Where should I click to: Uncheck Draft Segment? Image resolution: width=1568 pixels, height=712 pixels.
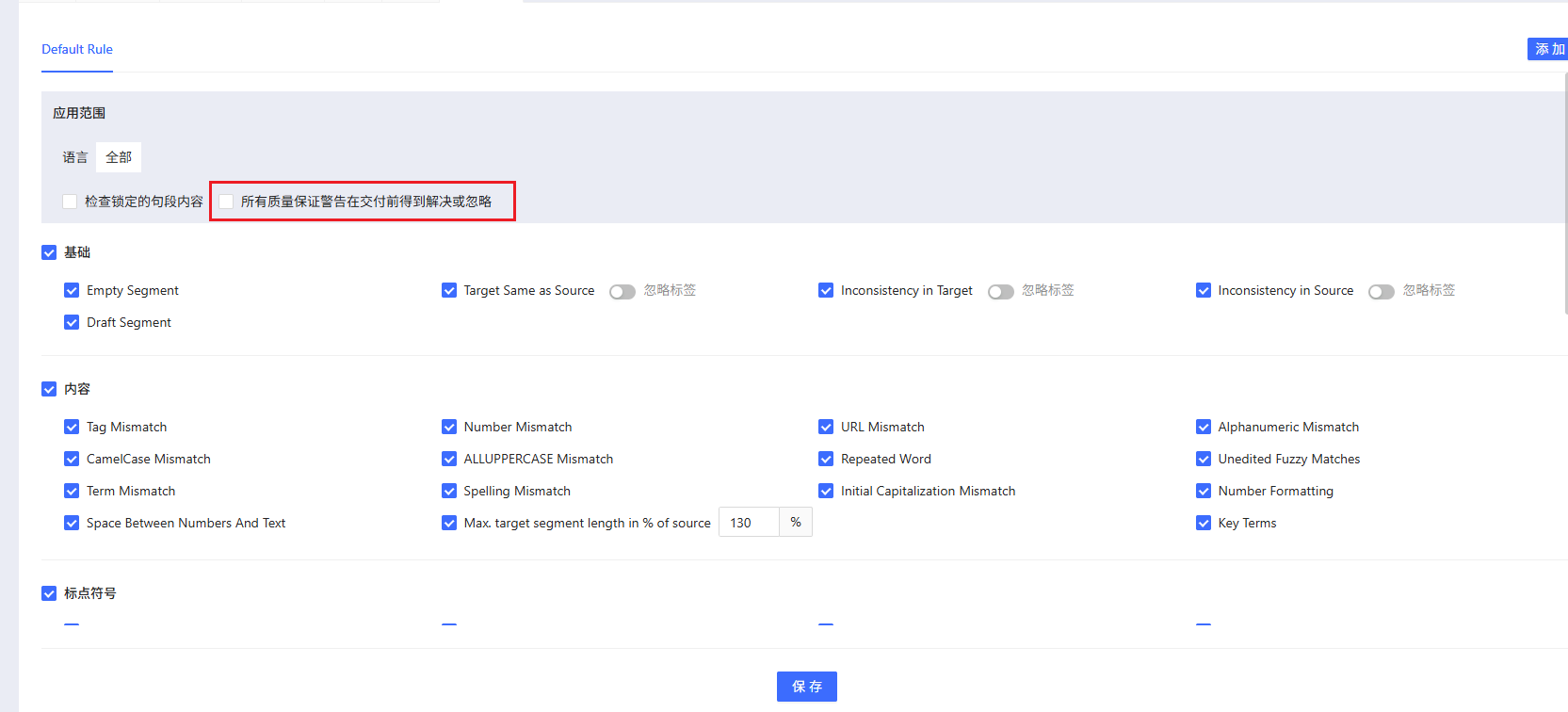click(72, 322)
